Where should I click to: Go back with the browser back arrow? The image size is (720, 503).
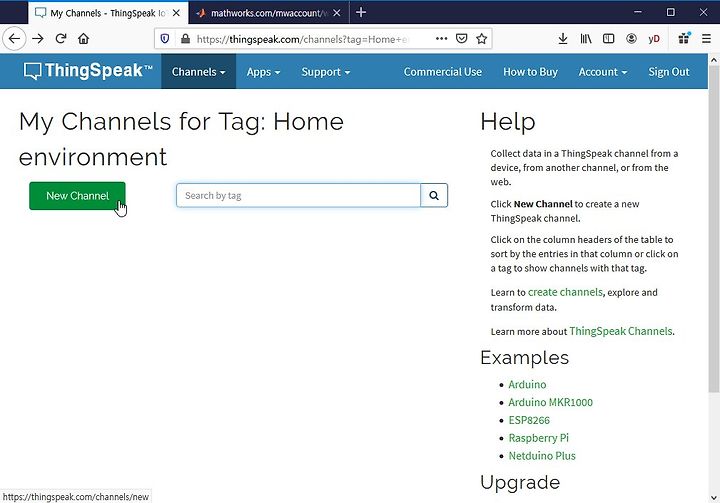pyautogui.click(x=14, y=39)
